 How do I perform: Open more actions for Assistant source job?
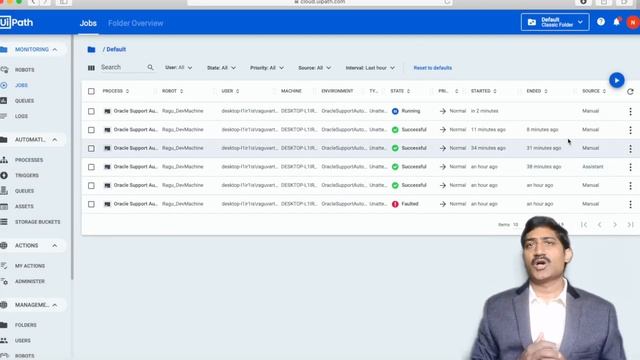[630, 167]
